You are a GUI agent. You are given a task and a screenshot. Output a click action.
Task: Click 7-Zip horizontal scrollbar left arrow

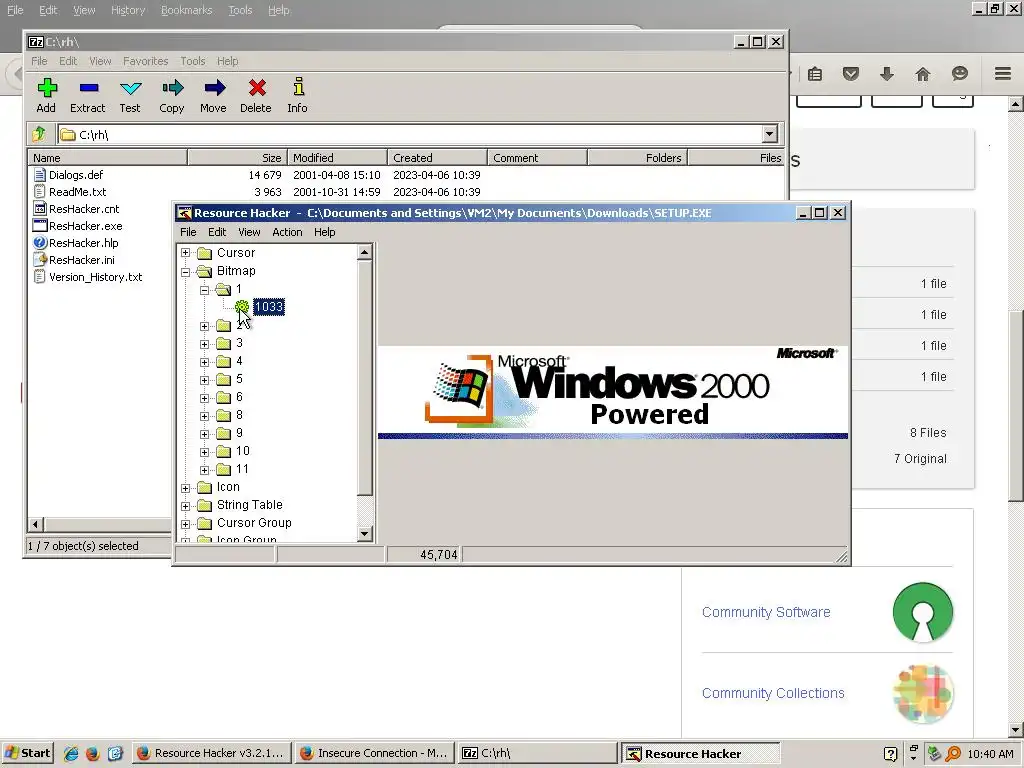pyautogui.click(x=36, y=524)
